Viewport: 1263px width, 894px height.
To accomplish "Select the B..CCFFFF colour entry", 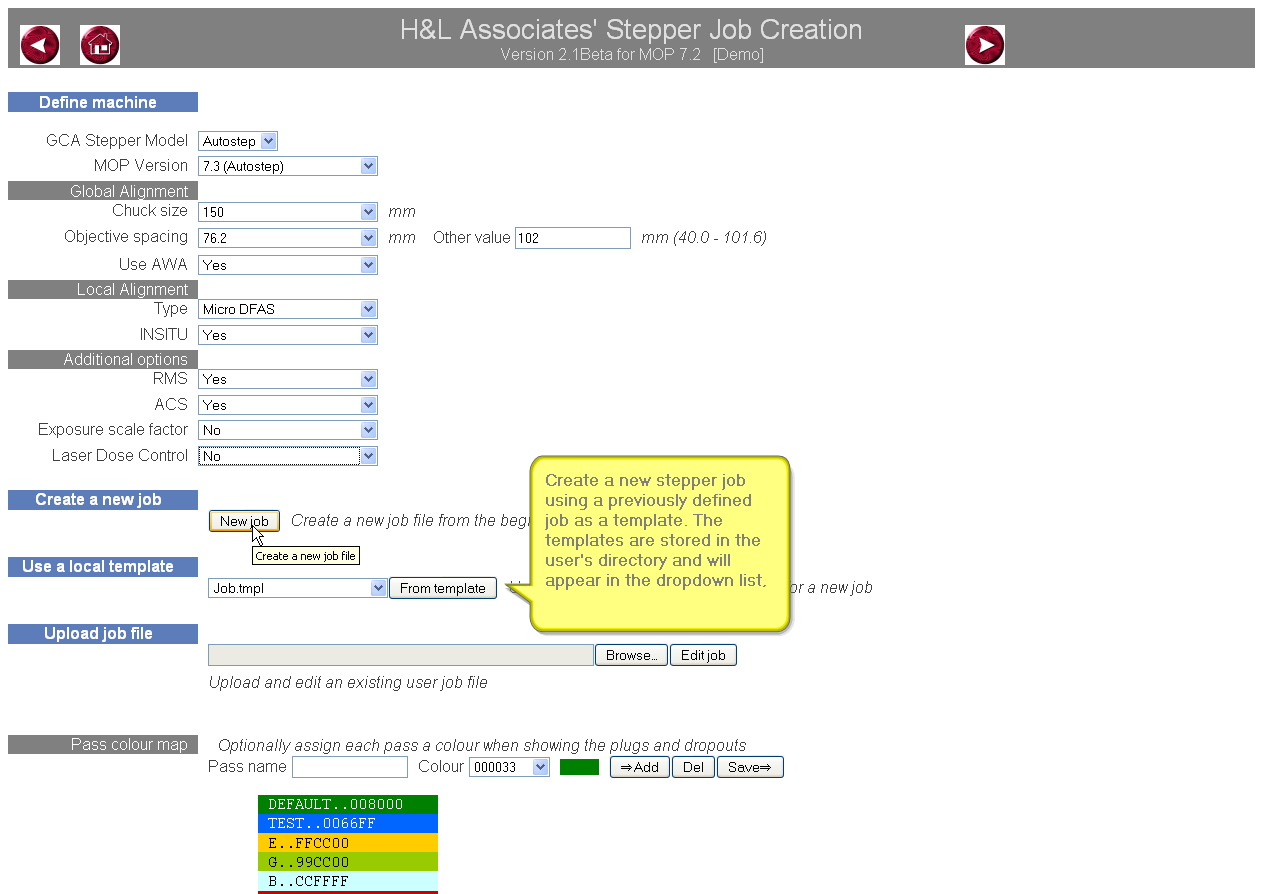I will [x=348, y=880].
